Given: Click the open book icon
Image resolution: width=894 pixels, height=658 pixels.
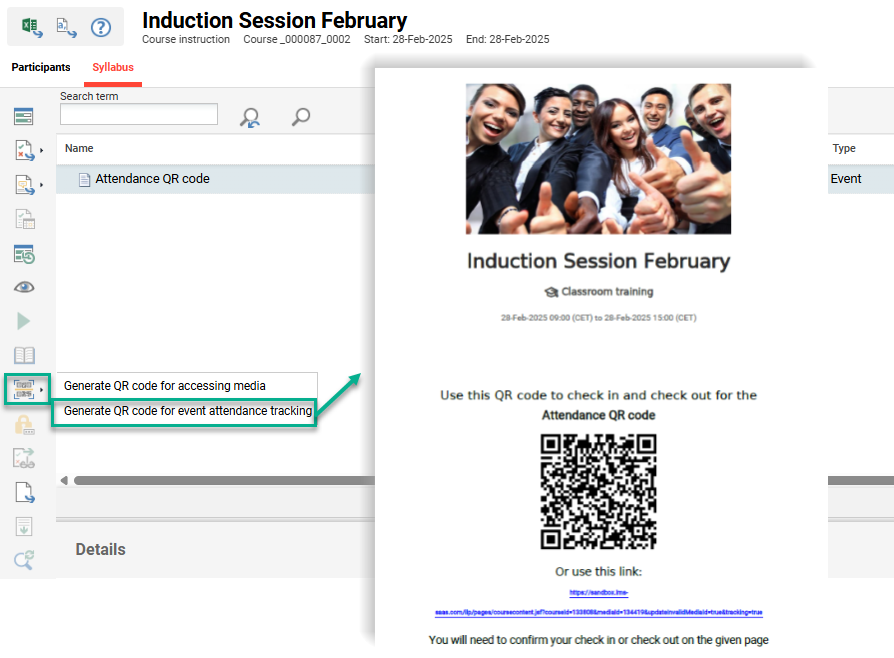Looking at the screenshot, I should pos(24,355).
